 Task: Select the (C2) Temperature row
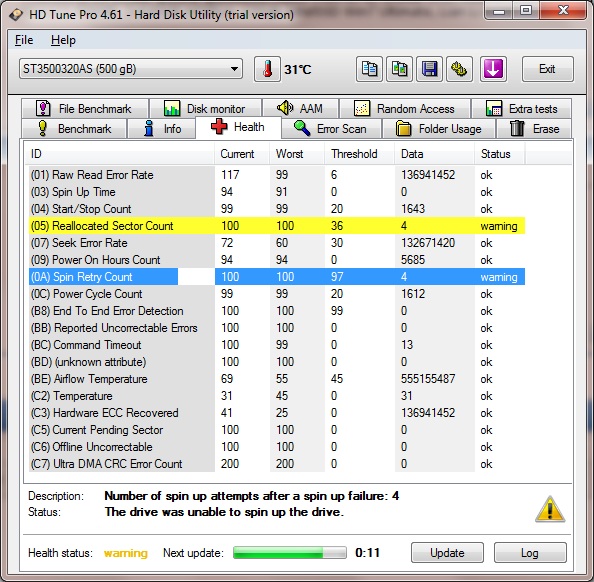[x=277, y=396]
